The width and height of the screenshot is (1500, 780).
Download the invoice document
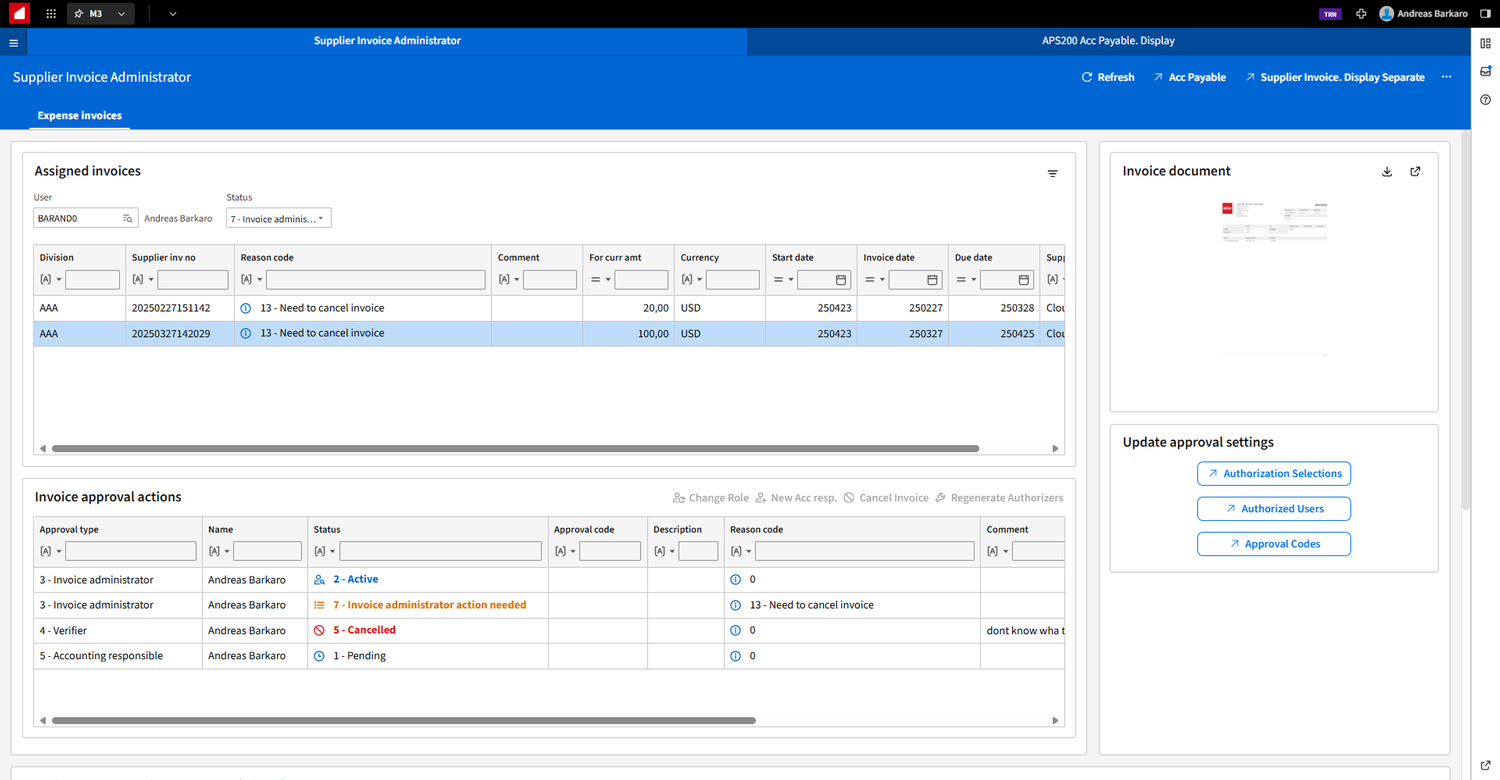point(1387,171)
